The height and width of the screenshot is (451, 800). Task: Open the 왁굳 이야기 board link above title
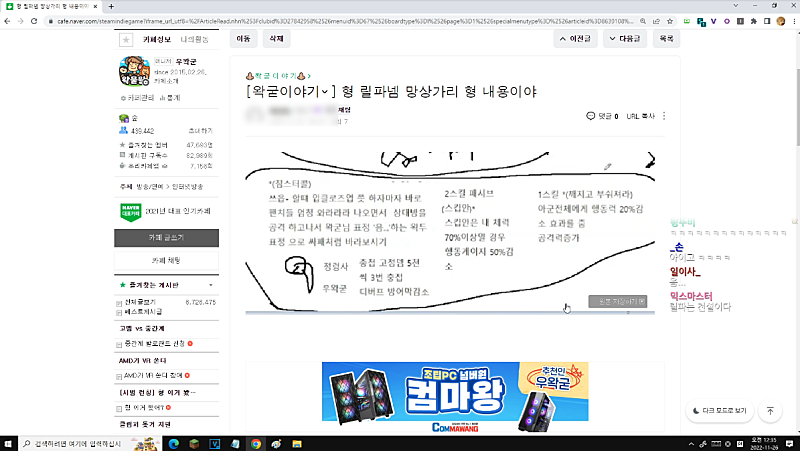(279, 76)
